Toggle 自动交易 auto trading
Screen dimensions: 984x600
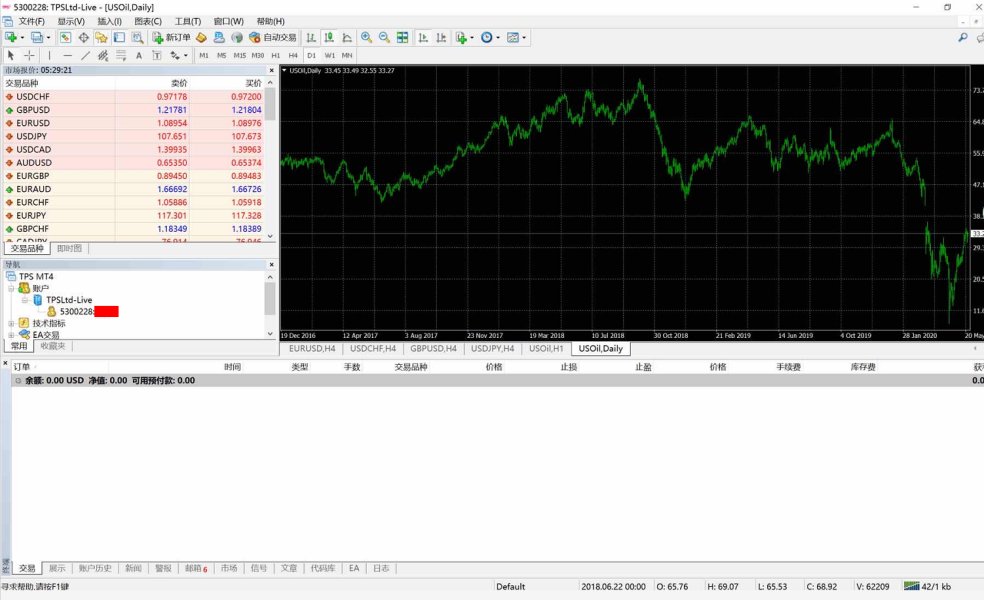click(x=273, y=38)
